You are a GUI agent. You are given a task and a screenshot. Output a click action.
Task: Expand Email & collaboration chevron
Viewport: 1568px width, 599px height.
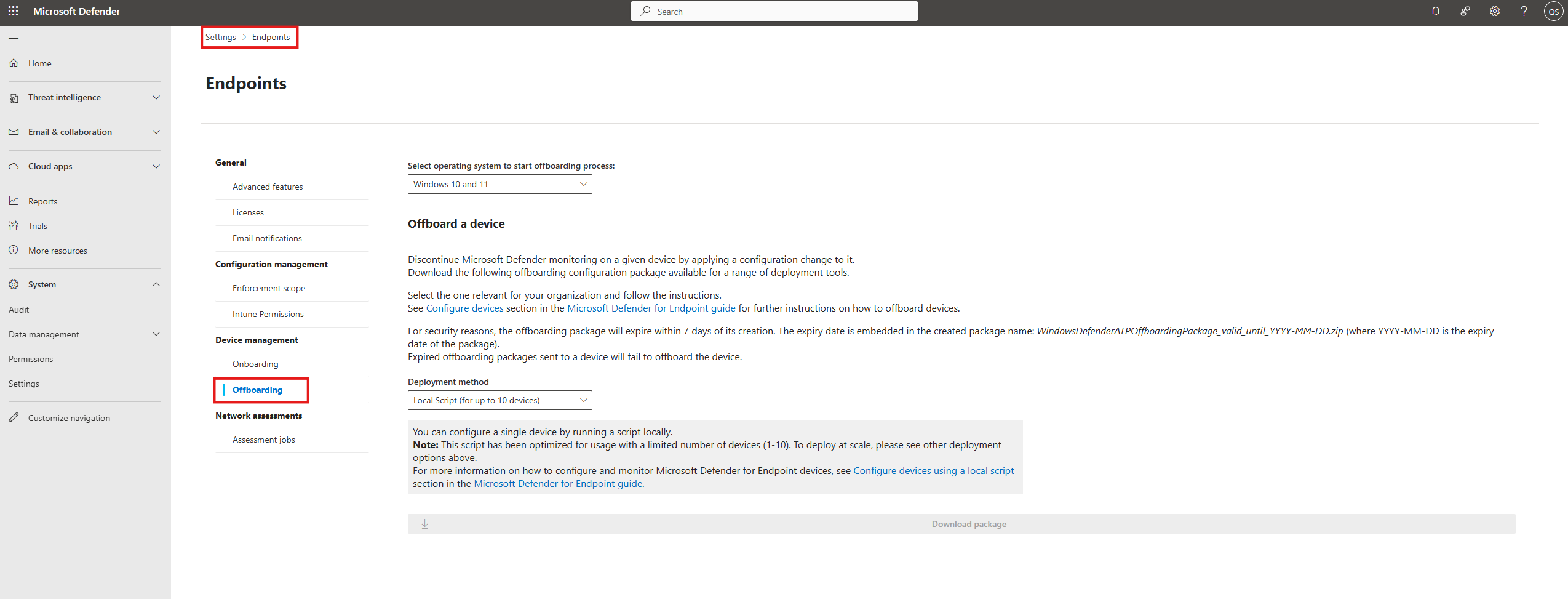click(x=156, y=132)
